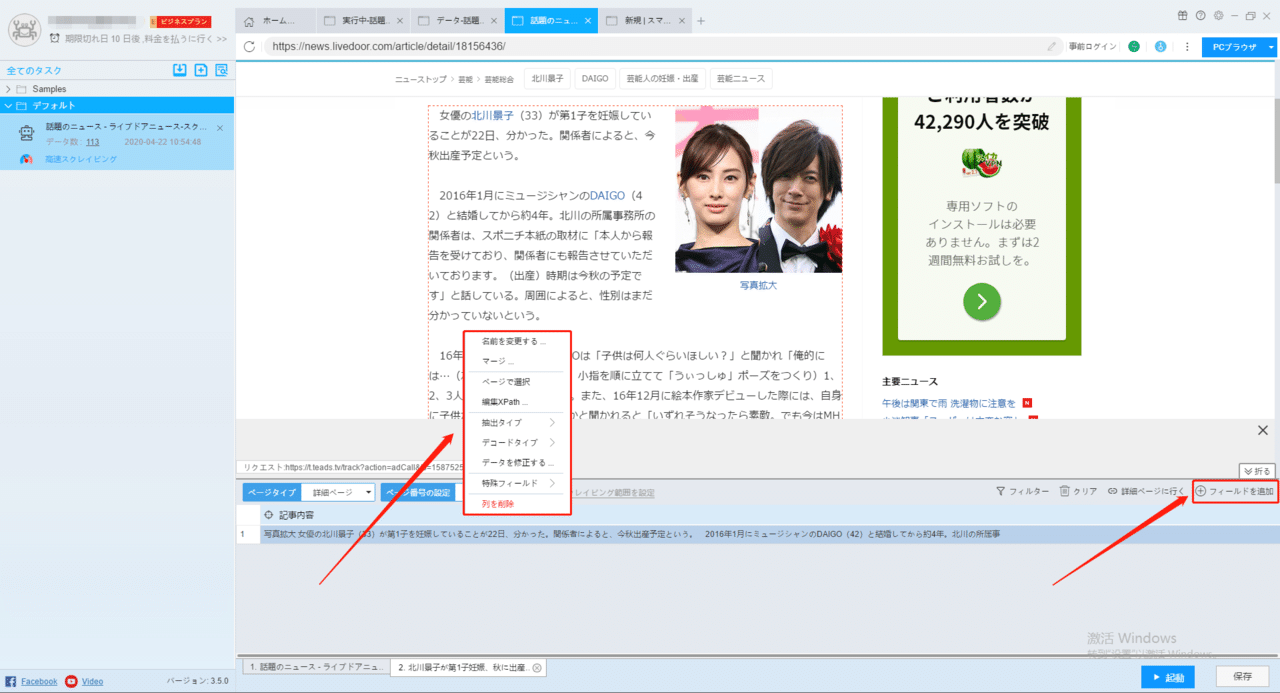The image size is (1280, 693).
Task: Click the 保存 save button
Action: click(x=1242, y=677)
